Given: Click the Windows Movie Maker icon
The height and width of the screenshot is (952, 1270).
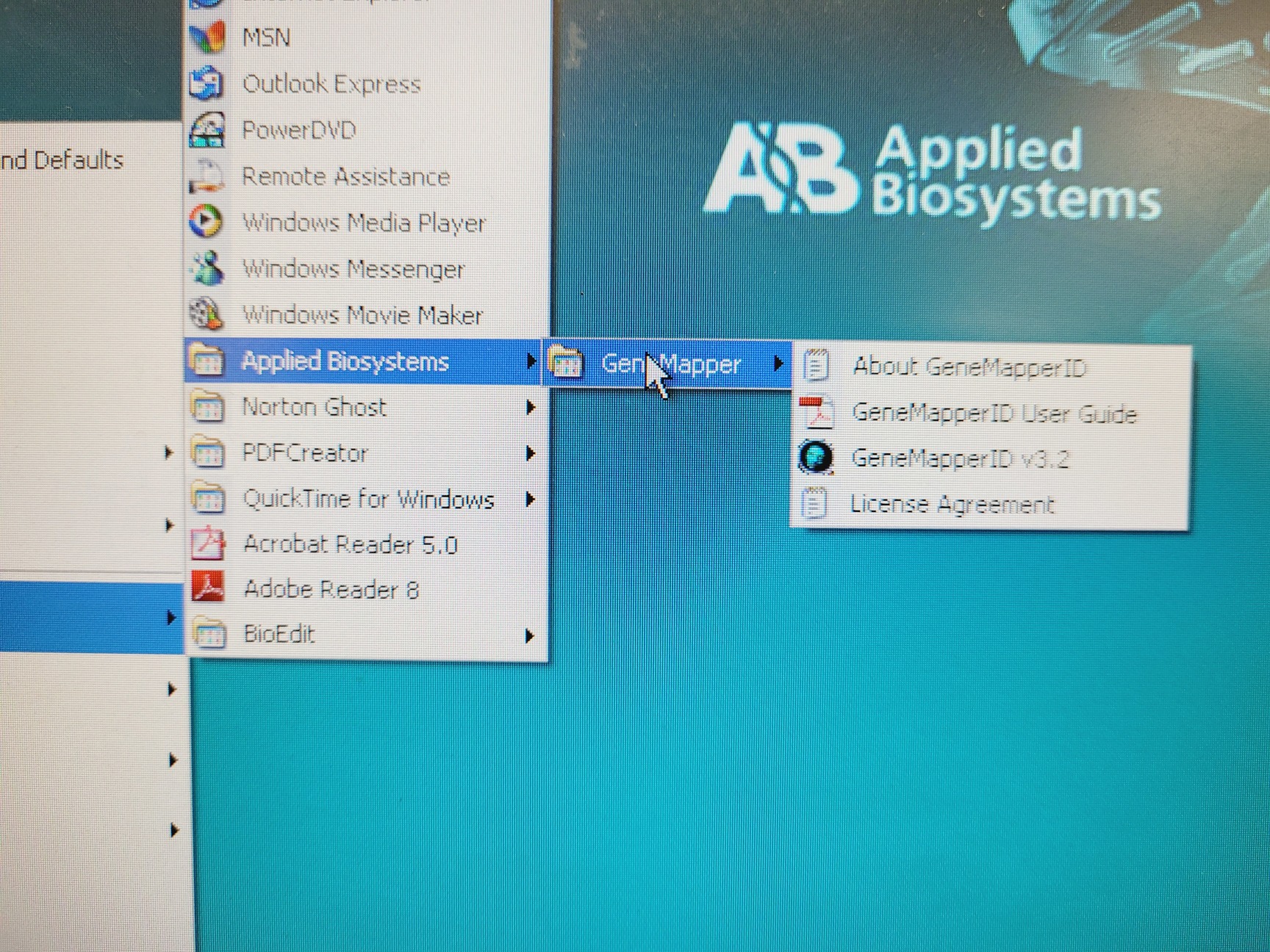Looking at the screenshot, I should point(207,314).
